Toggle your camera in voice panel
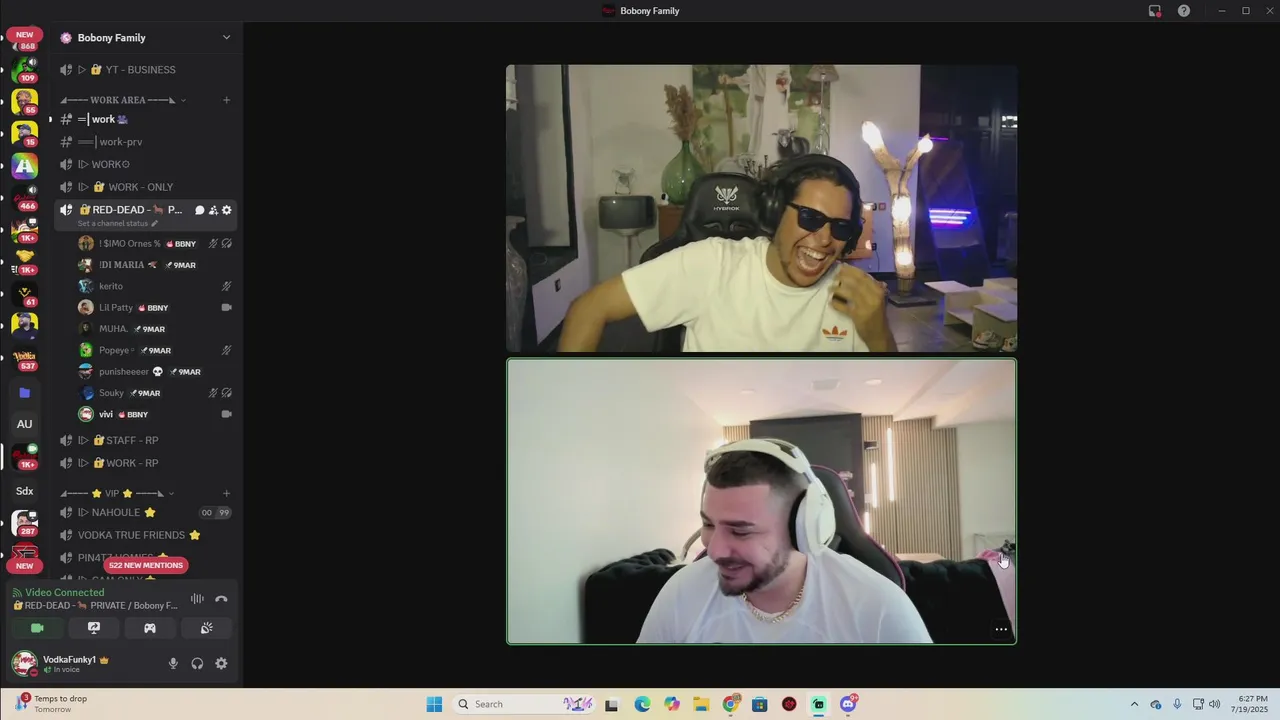Screen dimensions: 1280x720 (37, 628)
